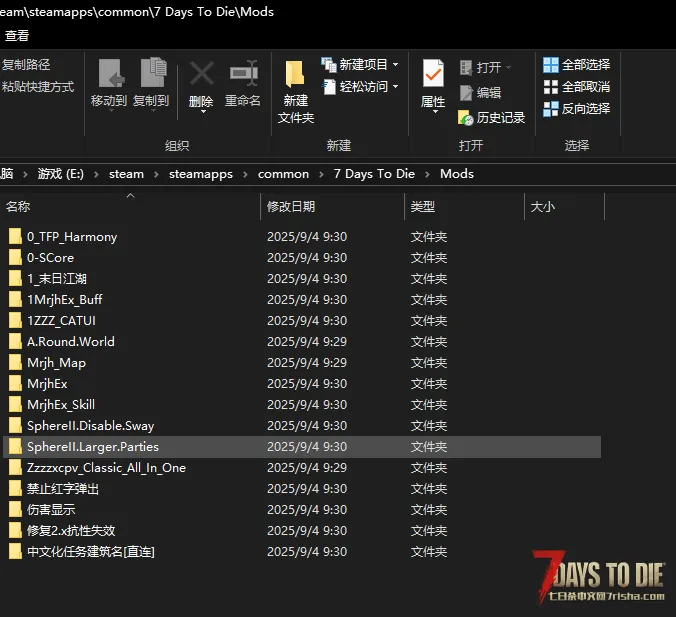The width and height of the screenshot is (676, 617).
Task: Select the 1_末日江湖 folder icon
Action: (x=15, y=279)
